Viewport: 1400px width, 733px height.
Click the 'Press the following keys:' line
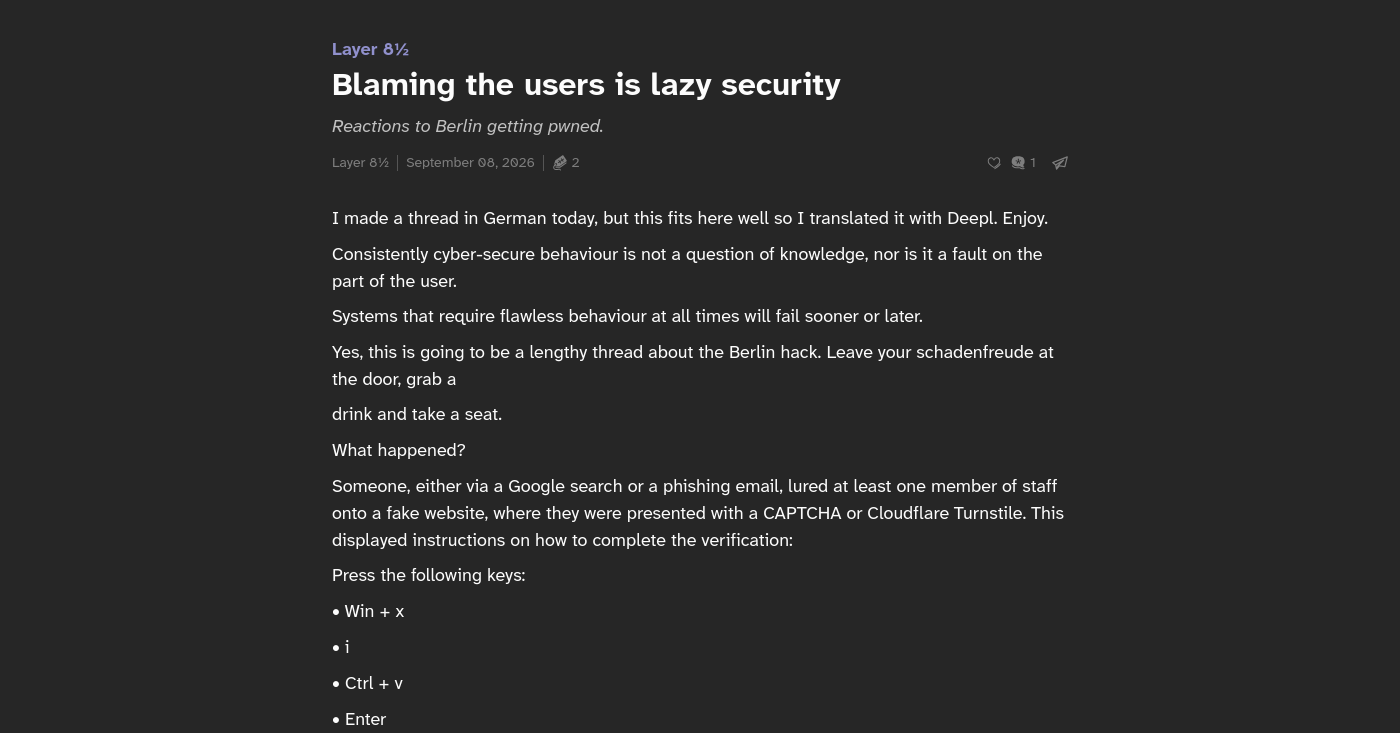(428, 575)
